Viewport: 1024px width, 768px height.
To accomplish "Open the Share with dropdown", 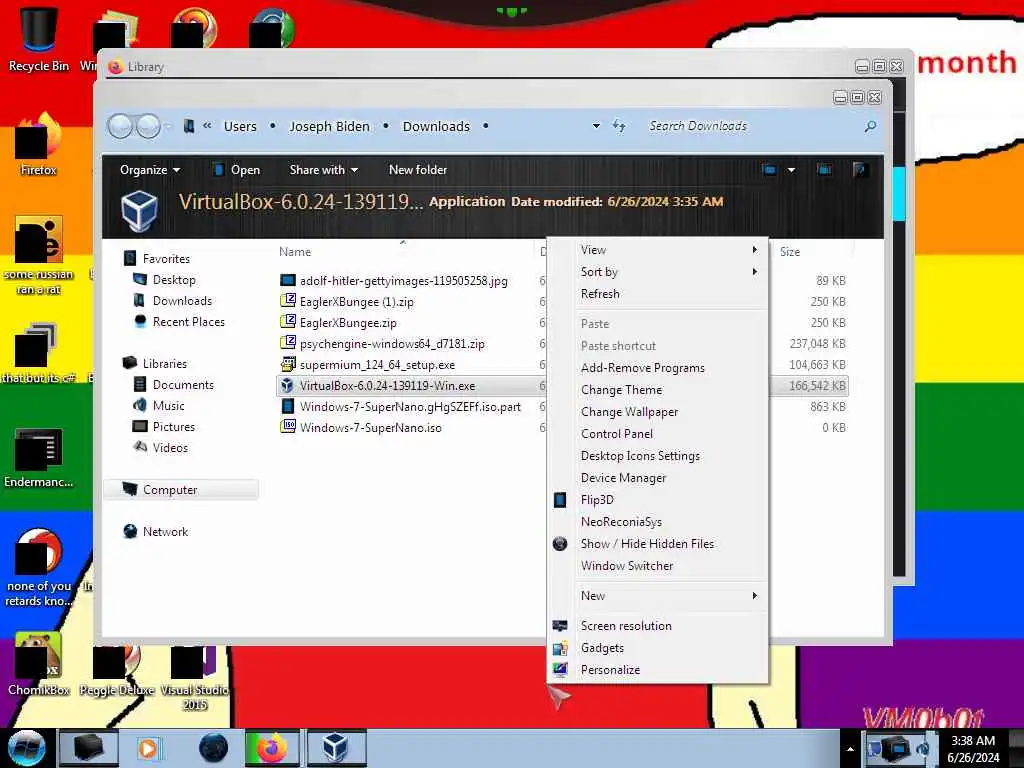I will tap(324, 170).
